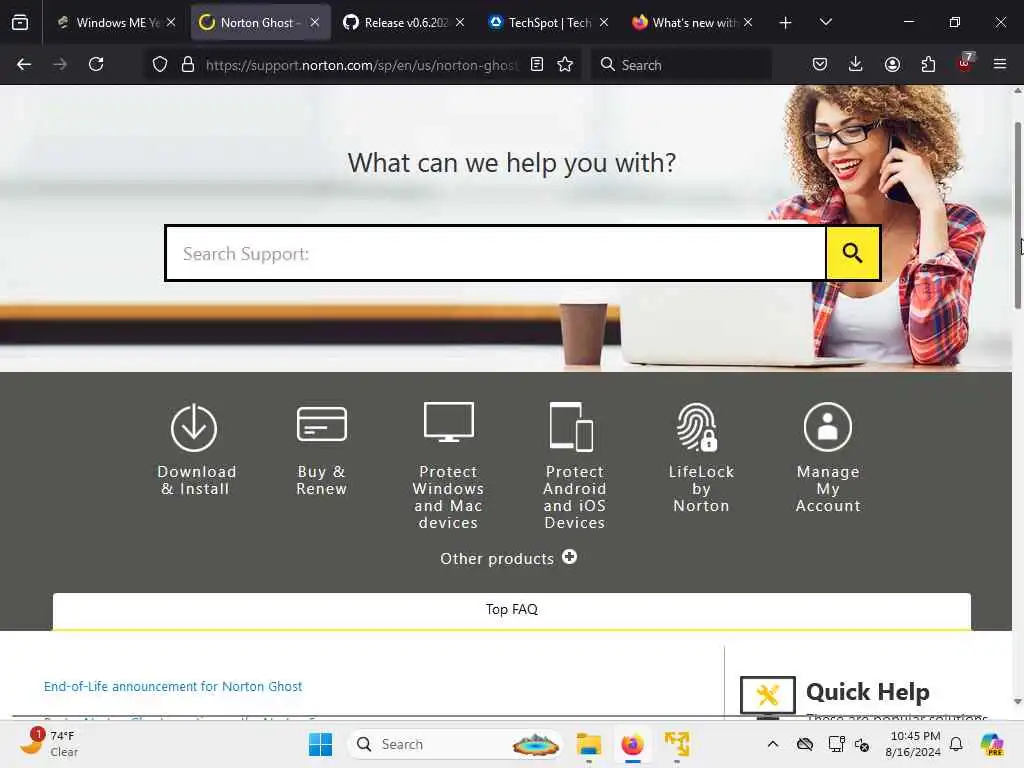The width and height of the screenshot is (1024, 768).
Task: Open Firefox View icon at tab bar start
Action: pos(20,23)
